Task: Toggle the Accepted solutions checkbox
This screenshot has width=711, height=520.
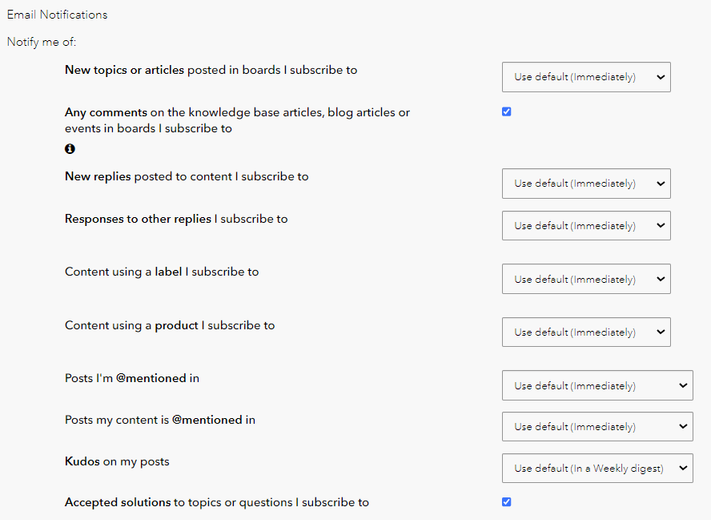Action: click(506, 502)
